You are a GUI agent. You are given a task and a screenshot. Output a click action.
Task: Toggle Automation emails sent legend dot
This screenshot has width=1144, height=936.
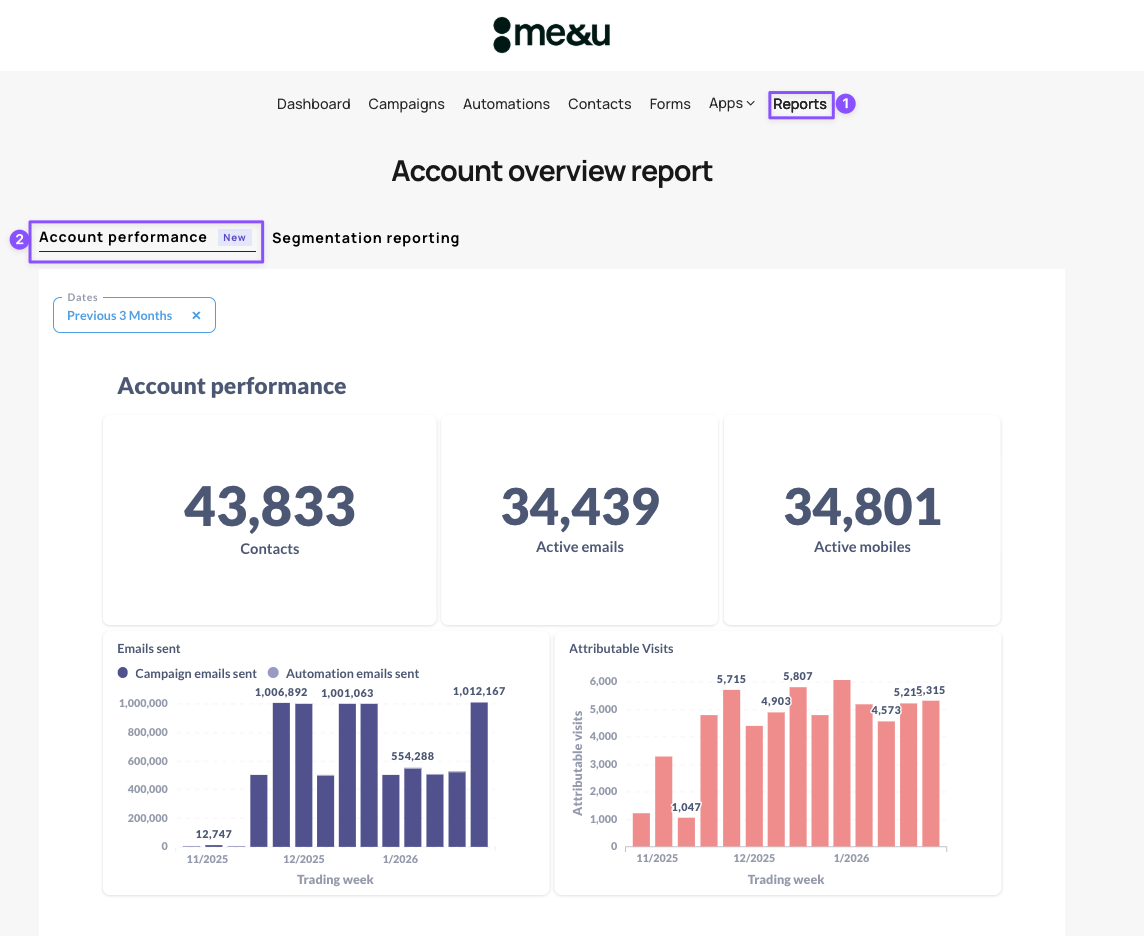273,674
